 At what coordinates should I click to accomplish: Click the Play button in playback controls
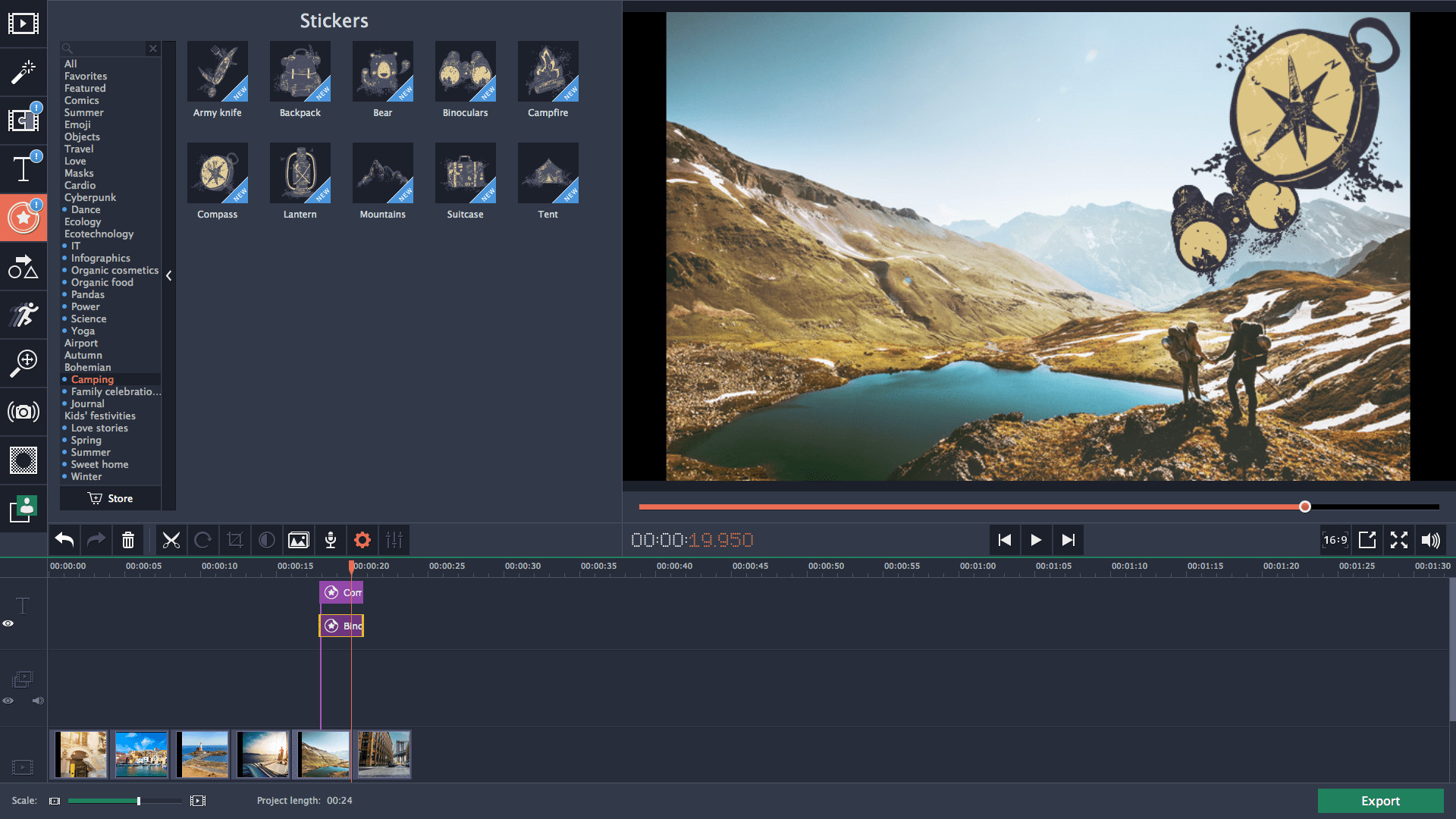pos(1036,540)
